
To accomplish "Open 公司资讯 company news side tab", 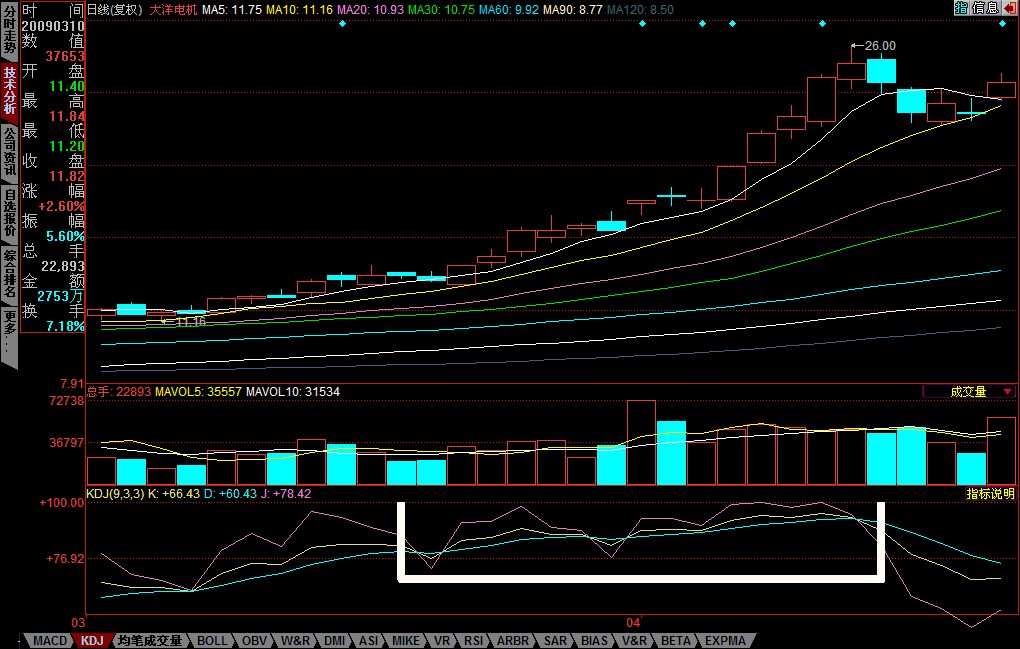I will (9, 151).
